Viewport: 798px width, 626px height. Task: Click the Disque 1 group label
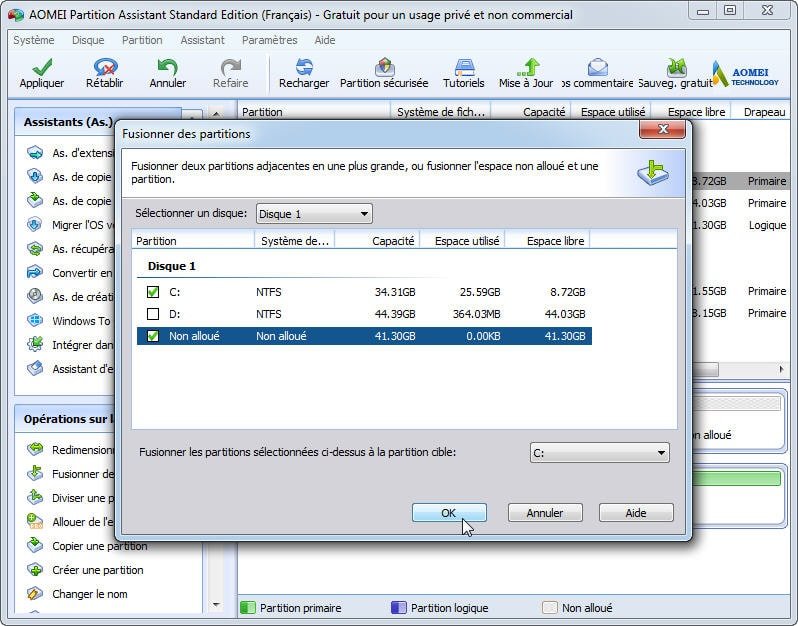click(x=172, y=266)
